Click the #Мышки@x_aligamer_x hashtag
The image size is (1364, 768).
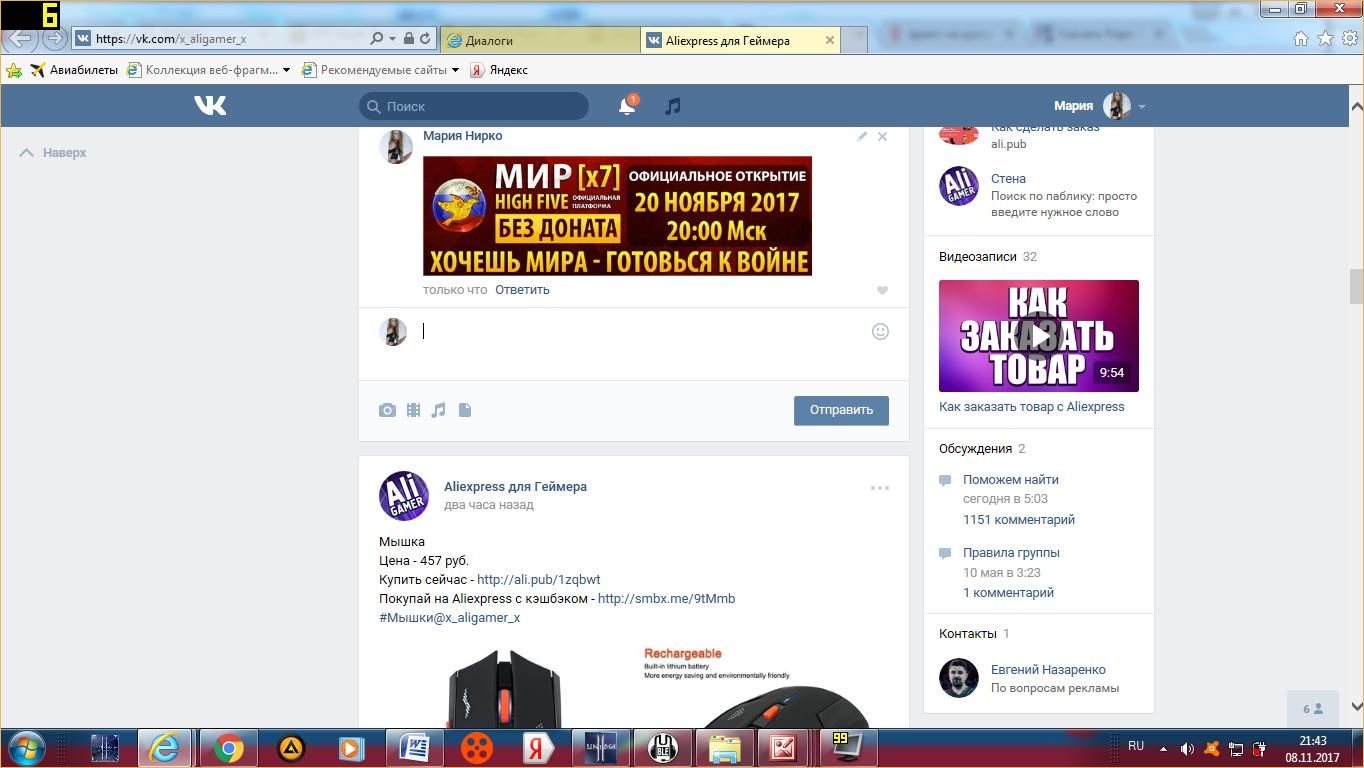(449, 618)
